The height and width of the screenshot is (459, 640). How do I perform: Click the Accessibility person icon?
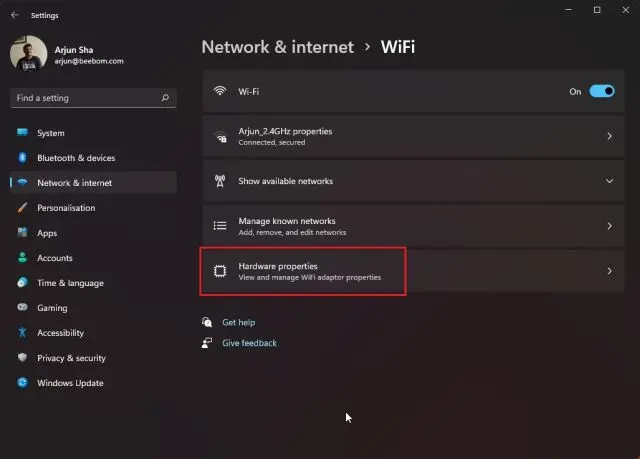[x=22, y=333]
